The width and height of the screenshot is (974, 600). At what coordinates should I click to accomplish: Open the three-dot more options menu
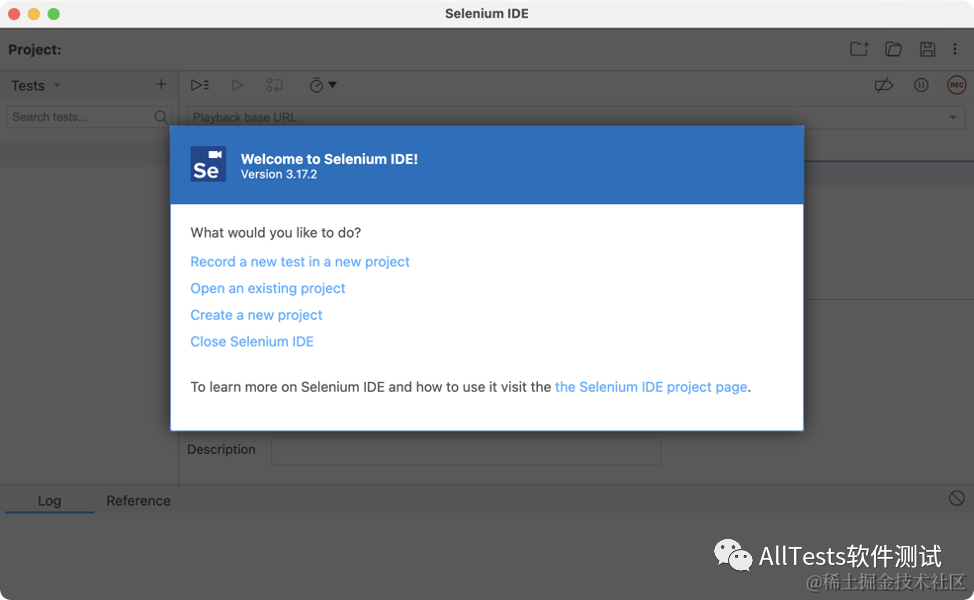(x=955, y=49)
